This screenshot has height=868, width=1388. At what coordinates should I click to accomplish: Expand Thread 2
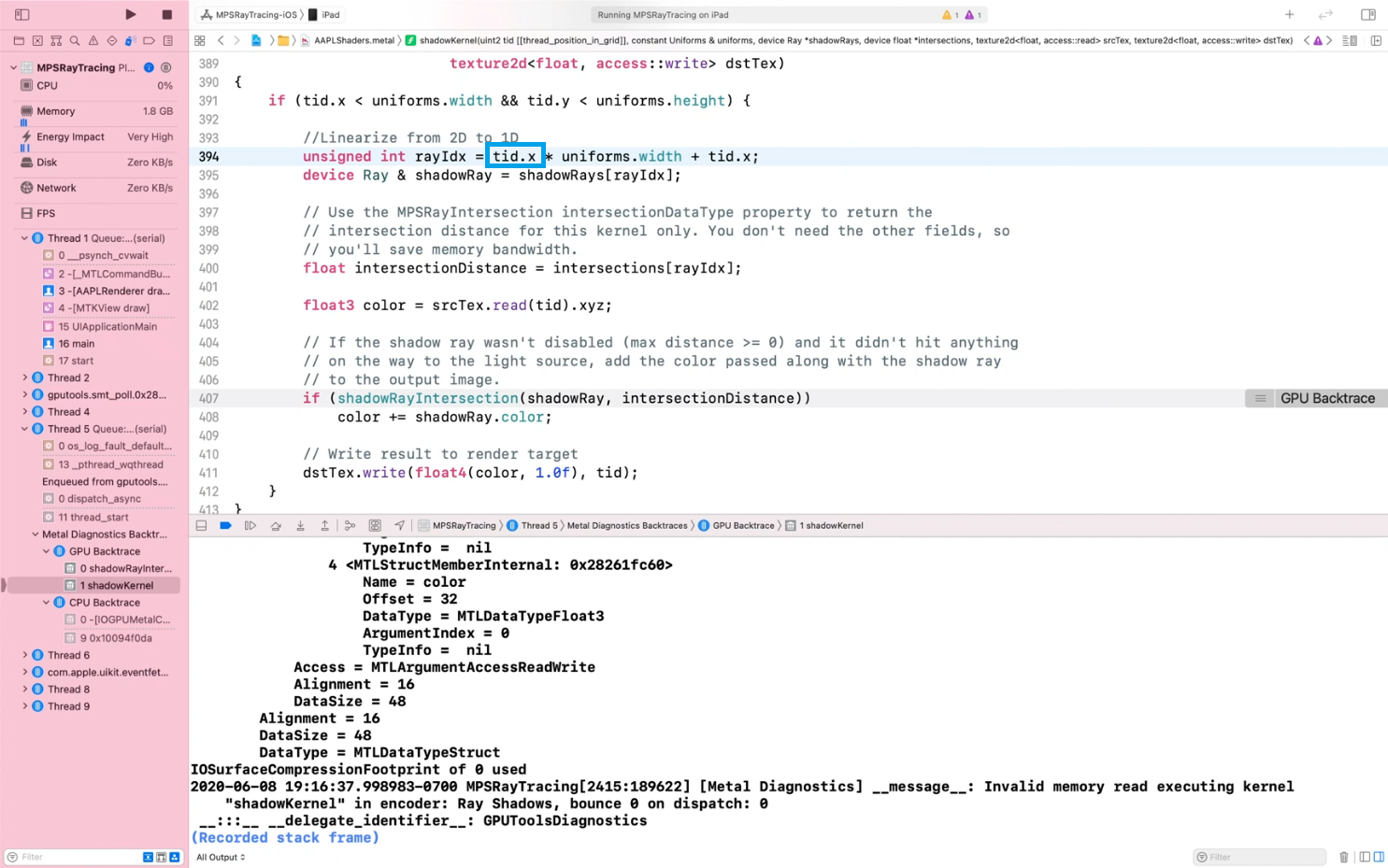click(24, 377)
